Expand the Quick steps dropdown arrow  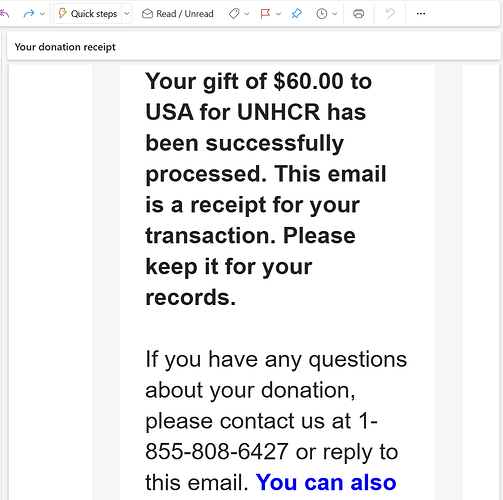coord(127,14)
